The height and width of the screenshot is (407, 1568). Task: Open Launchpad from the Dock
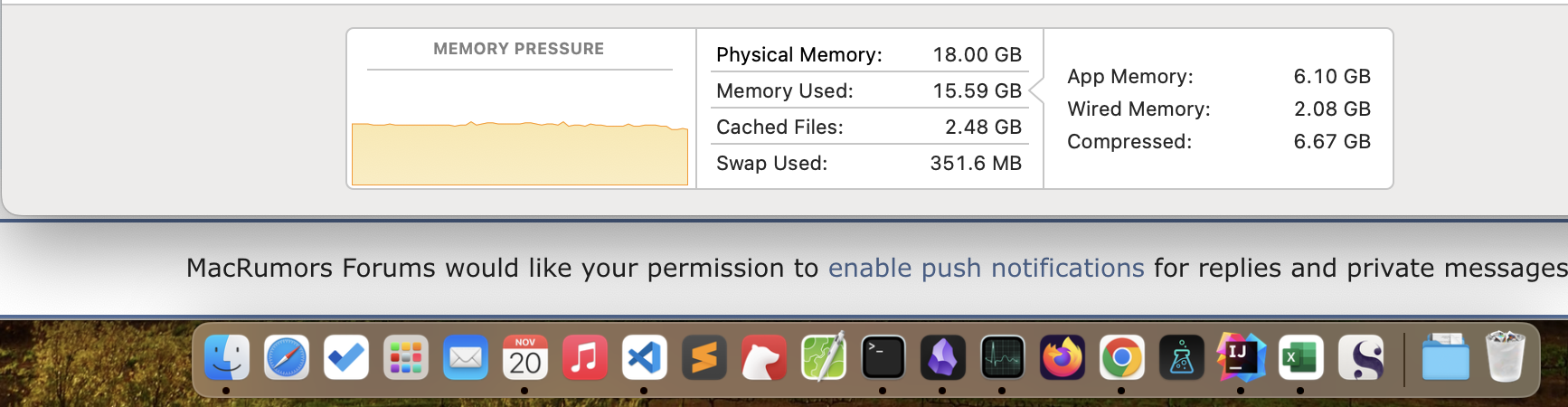click(405, 358)
